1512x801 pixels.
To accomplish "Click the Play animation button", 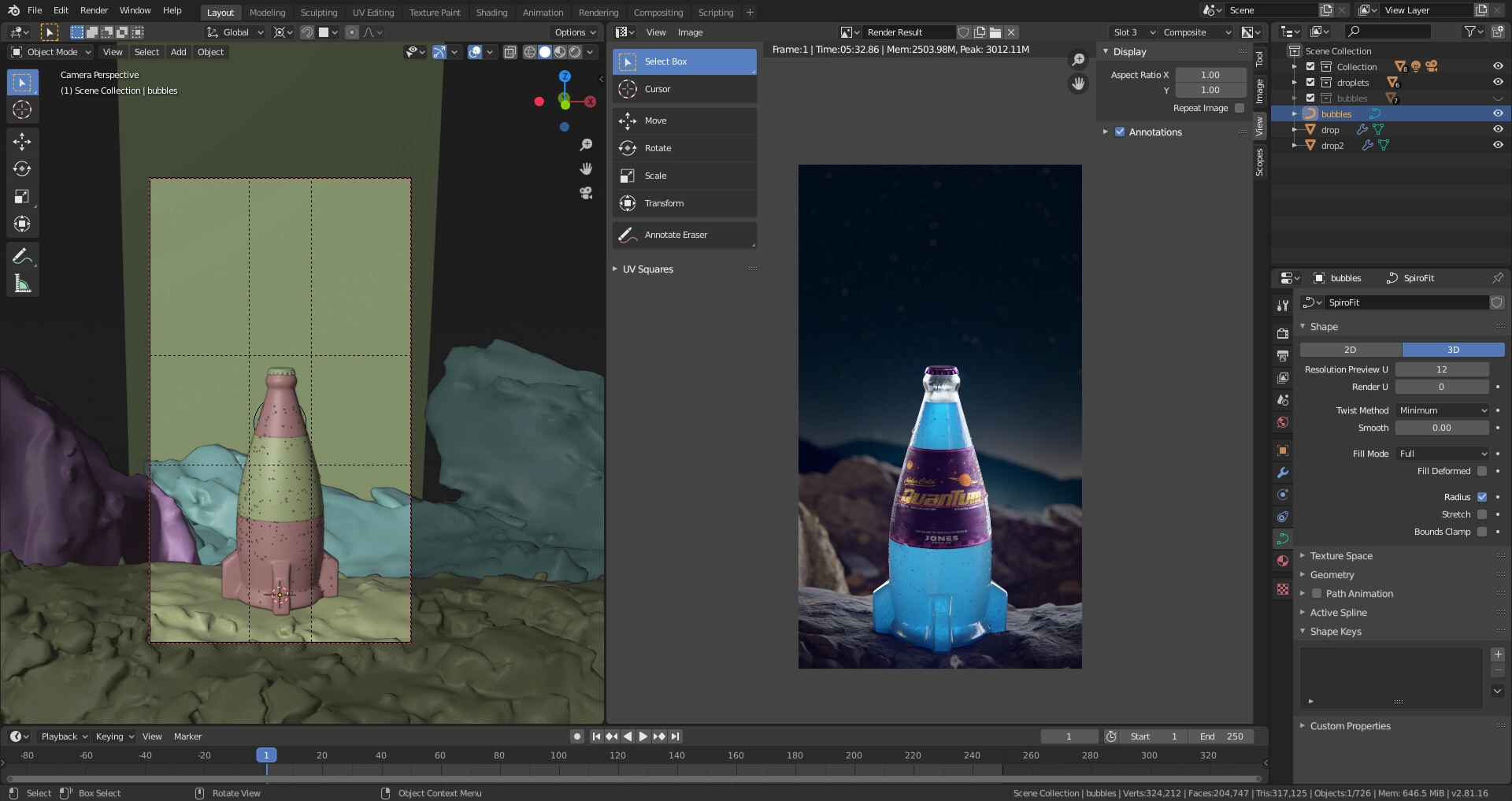I will (643, 736).
